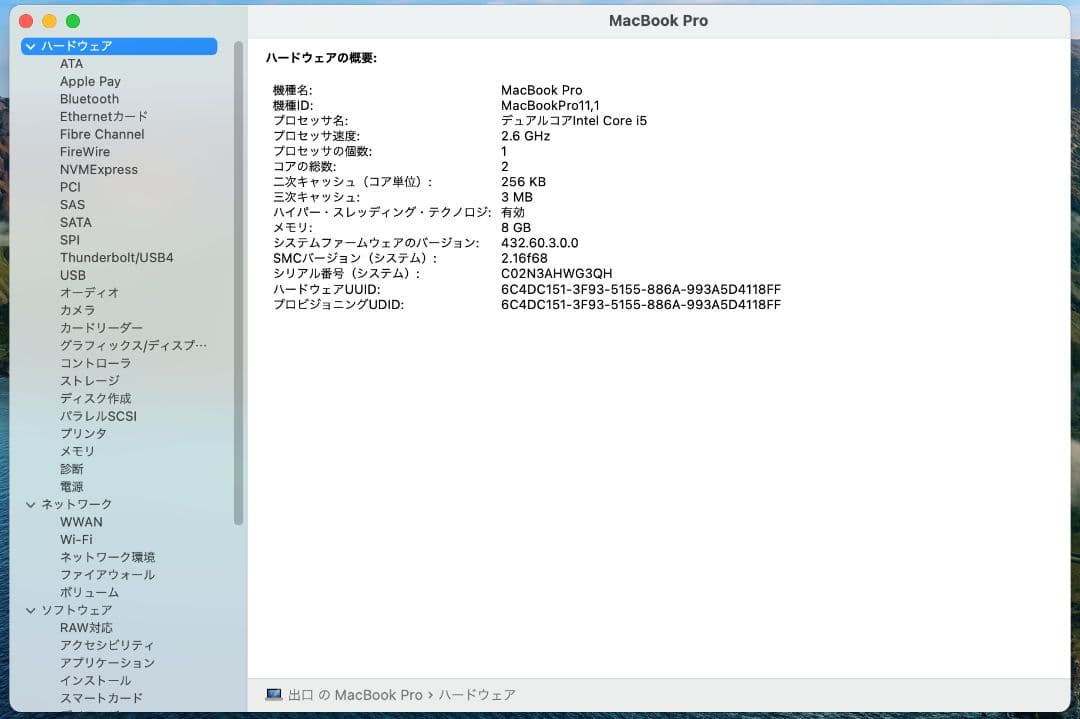The image size is (1080, 719).
Task: Open スマートカード sidebar item
Action: (101, 698)
